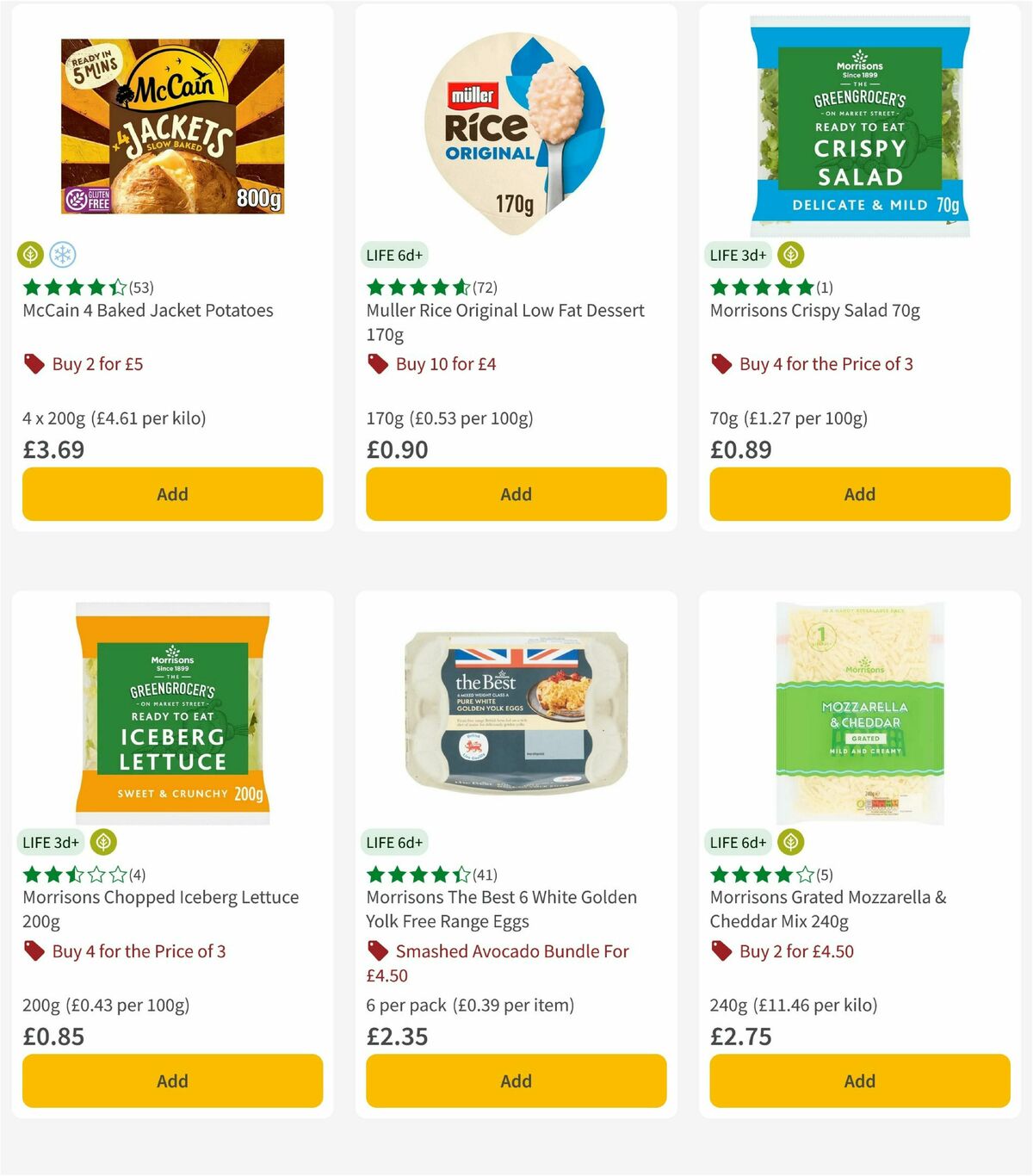Click the tag icon beside Smashed Avocado Bundle offer
This screenshot has width=1033, height=1176.
(x=378, y=950)
